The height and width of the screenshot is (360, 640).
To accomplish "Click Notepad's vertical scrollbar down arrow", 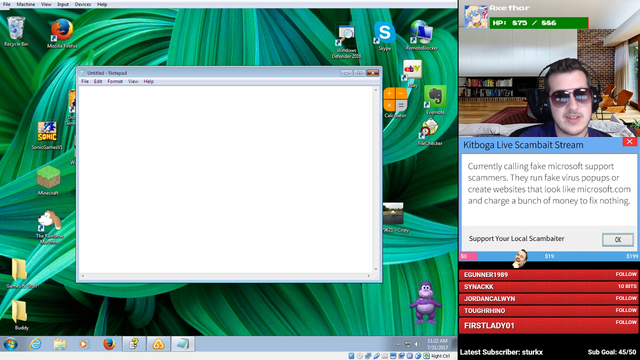I will (x=376, y=269).
